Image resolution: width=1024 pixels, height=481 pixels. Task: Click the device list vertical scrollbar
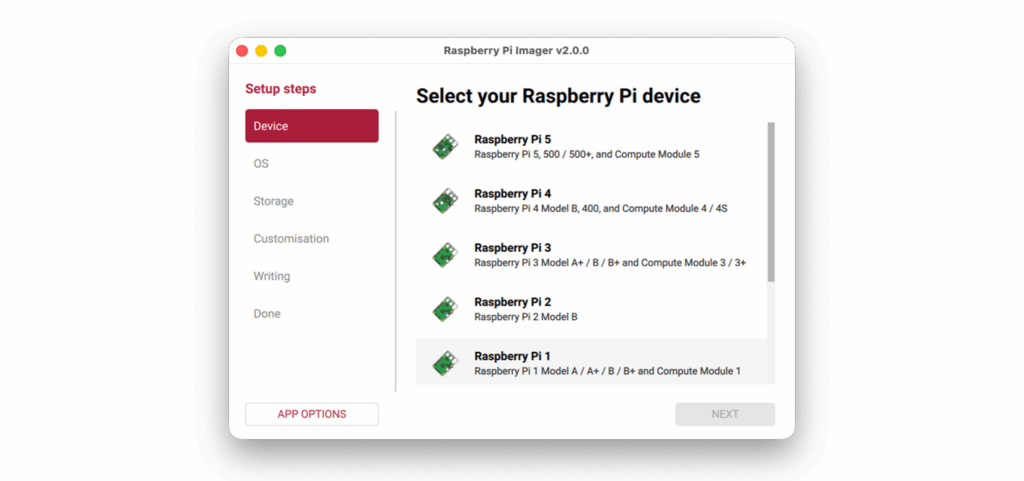coord(771,202)
